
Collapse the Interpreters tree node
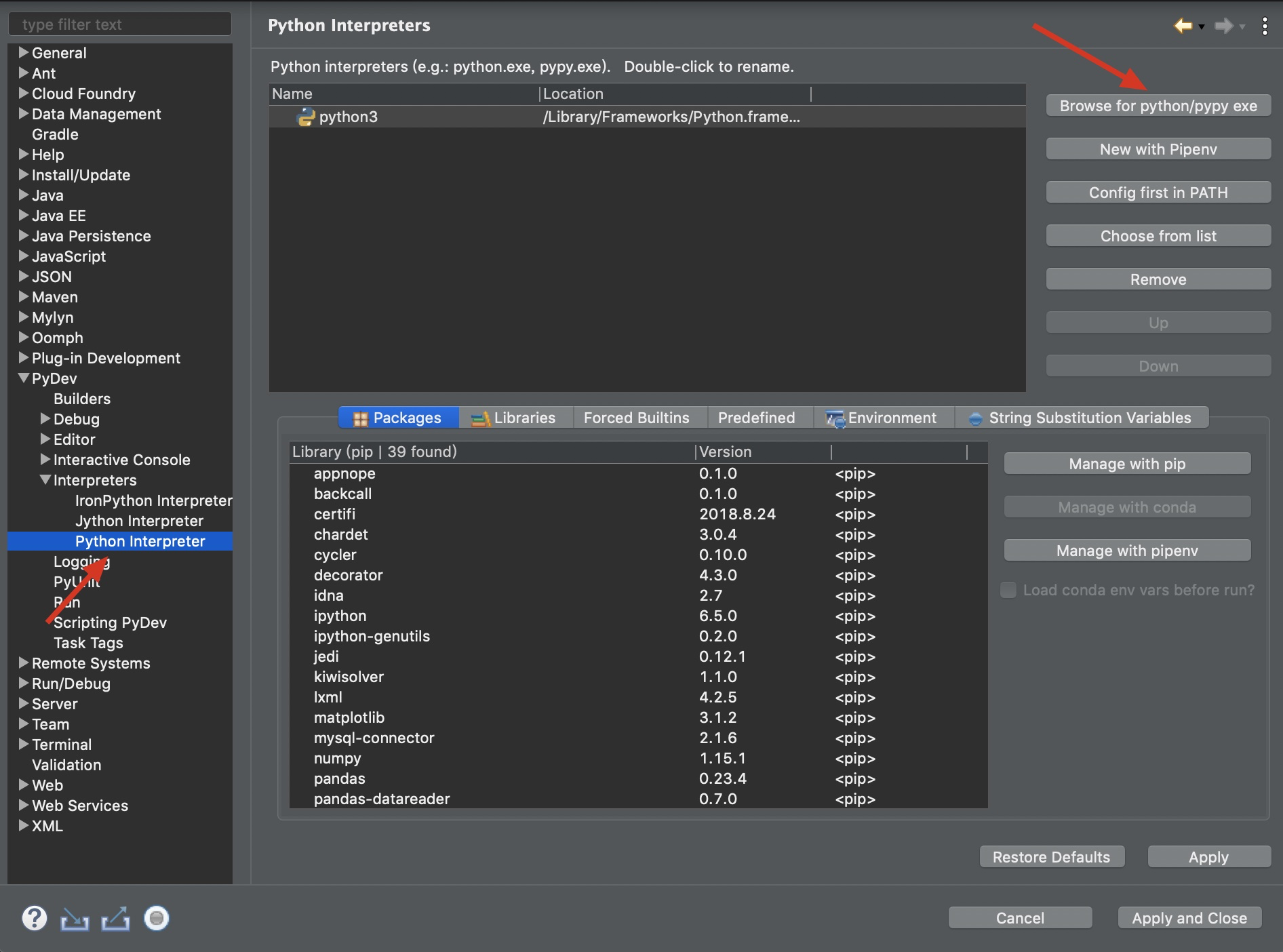pos(45,479)
